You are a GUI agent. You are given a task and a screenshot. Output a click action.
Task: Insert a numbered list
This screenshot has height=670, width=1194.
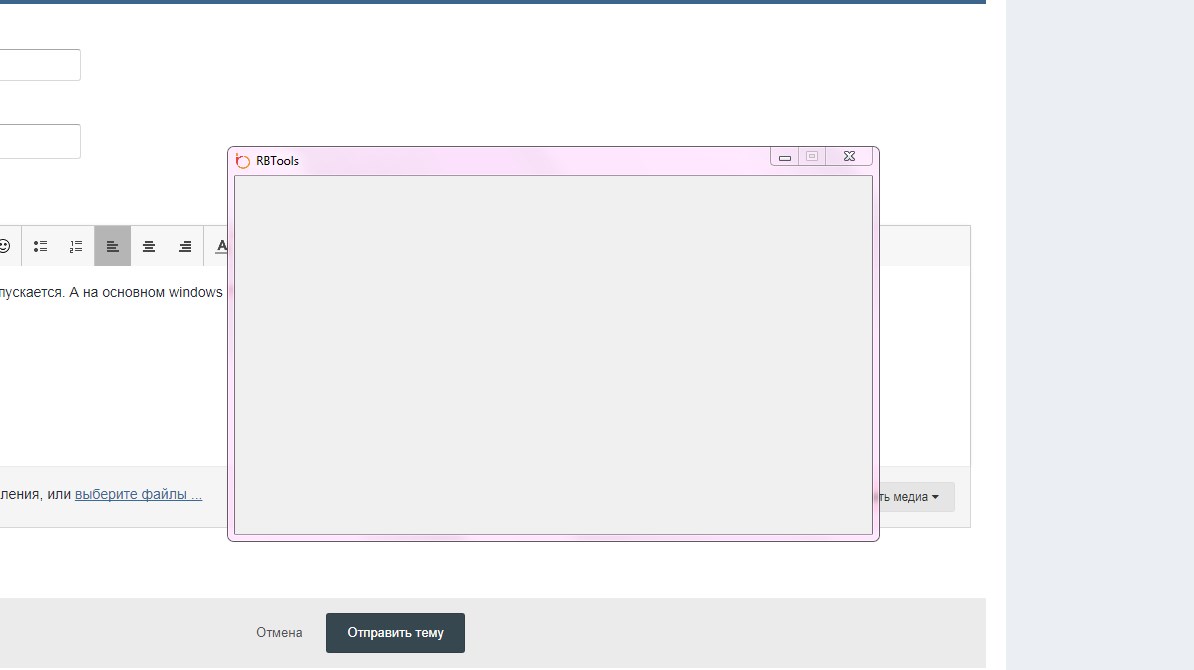coord(76,246)
